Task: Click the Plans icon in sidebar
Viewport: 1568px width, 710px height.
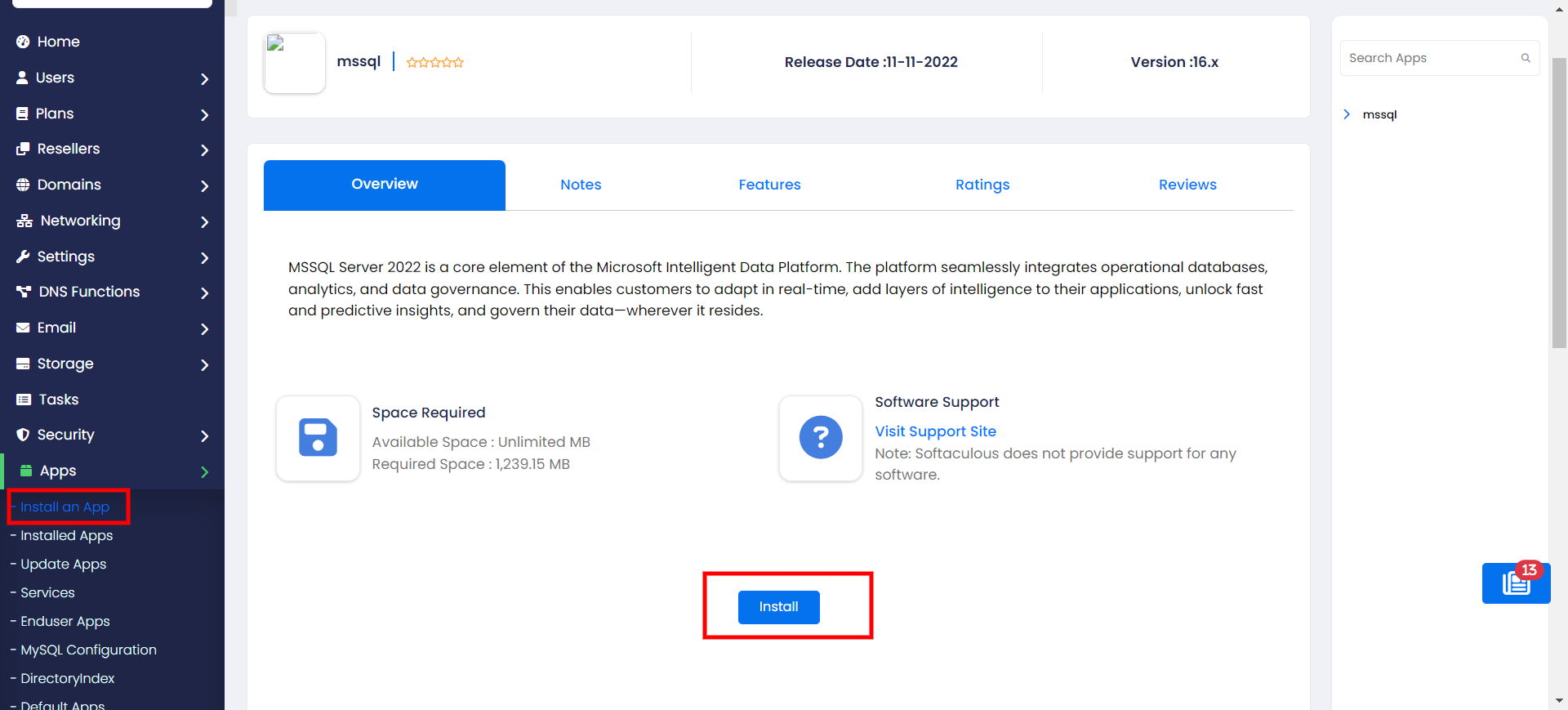Action: 22,114
